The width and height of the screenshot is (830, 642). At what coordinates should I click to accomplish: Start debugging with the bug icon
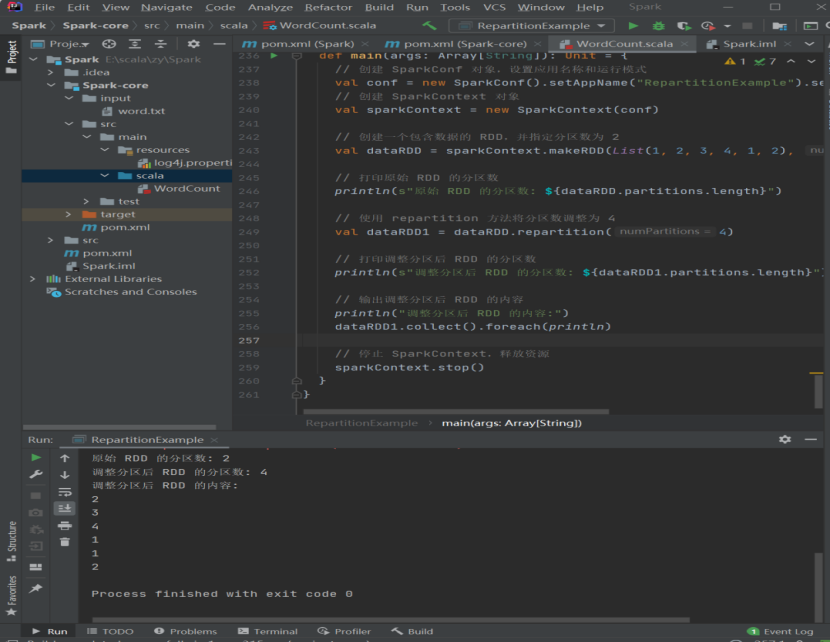(658, 25)
